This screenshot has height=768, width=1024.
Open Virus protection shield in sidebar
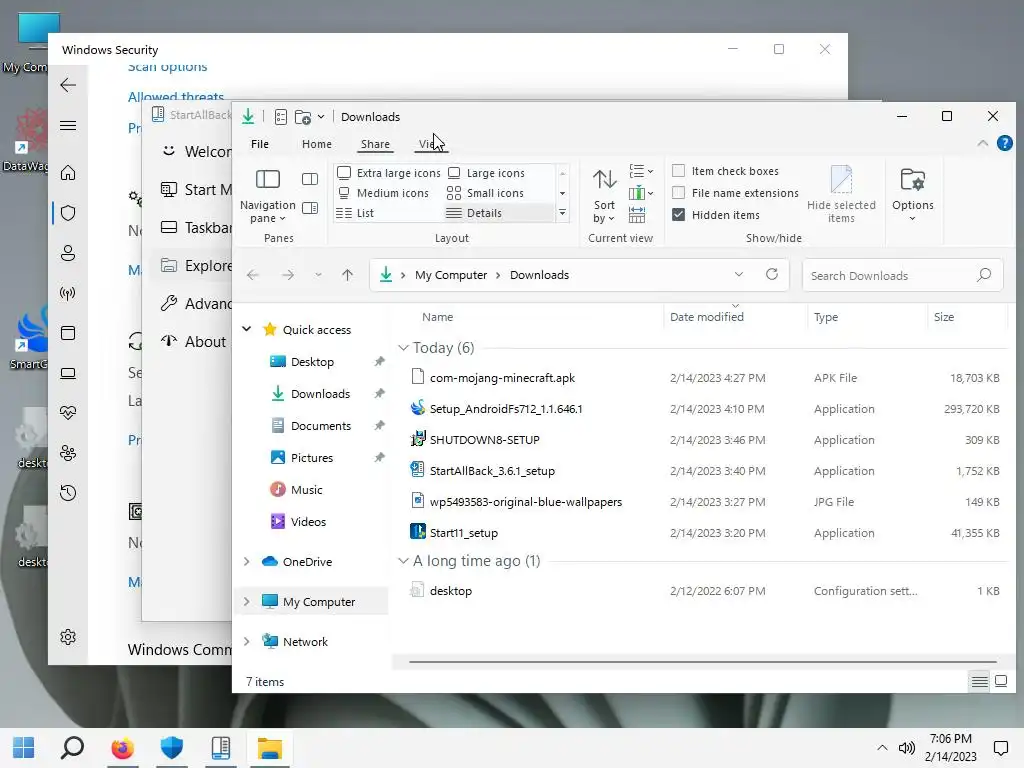68,213
